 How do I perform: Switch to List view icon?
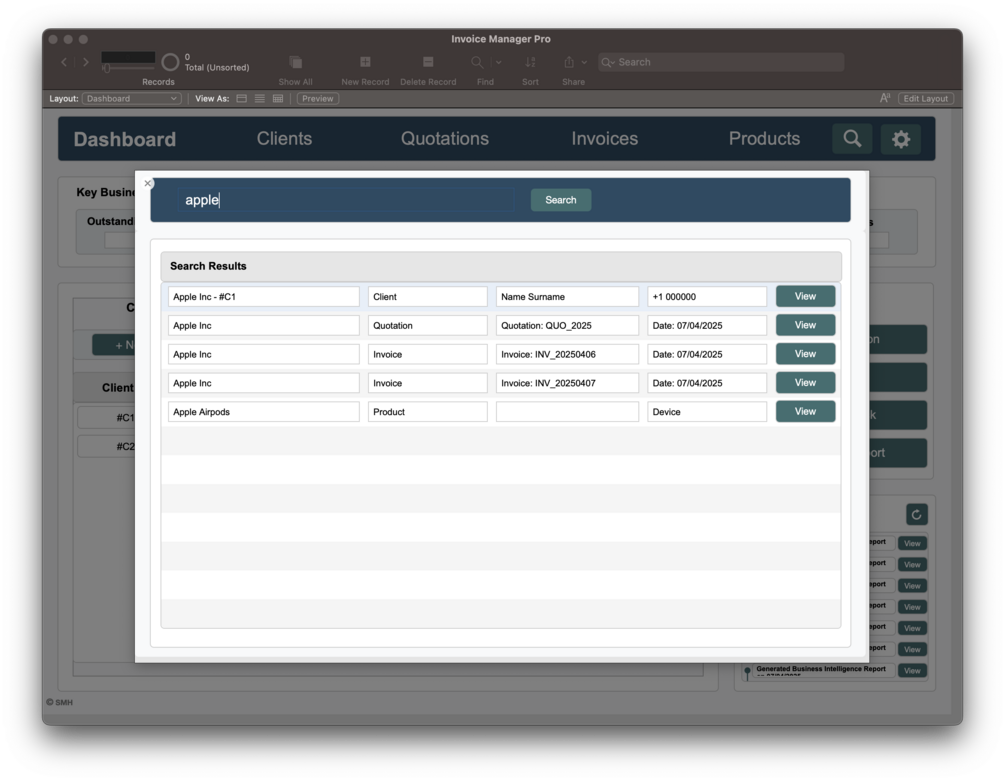260,99
